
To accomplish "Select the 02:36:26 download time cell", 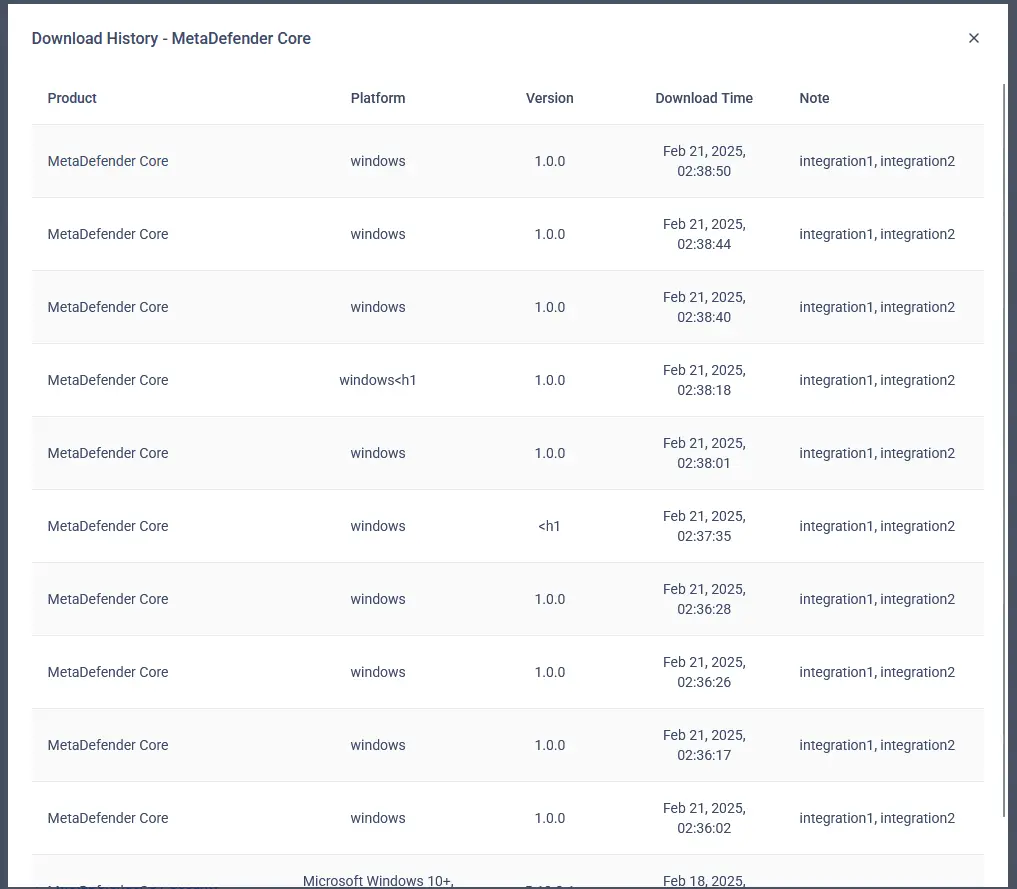I will 704,672.
